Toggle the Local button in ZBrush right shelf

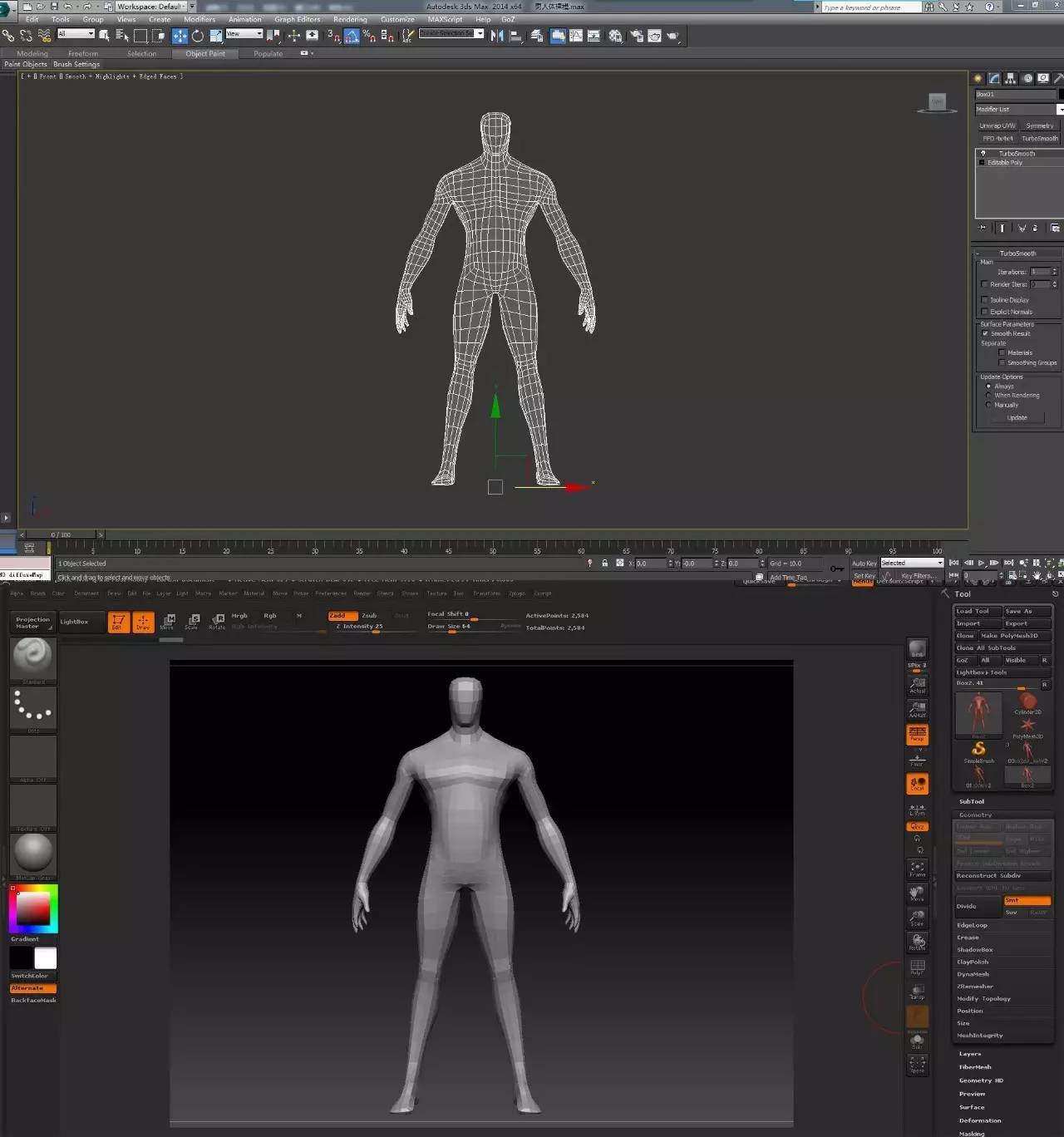coord(917,784)
